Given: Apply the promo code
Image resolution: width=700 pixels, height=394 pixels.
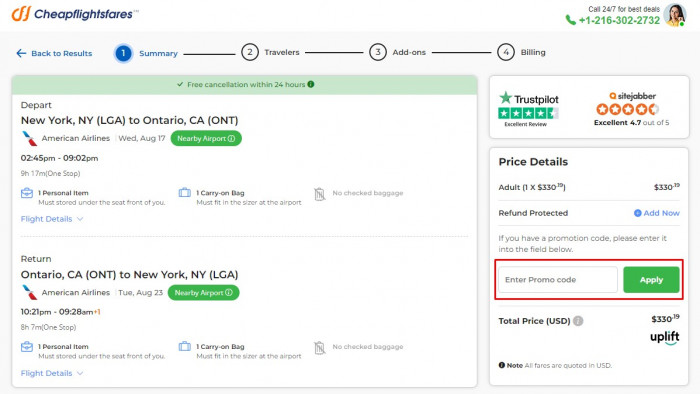Looking at the screenshot, I should [x=651, y=280].
